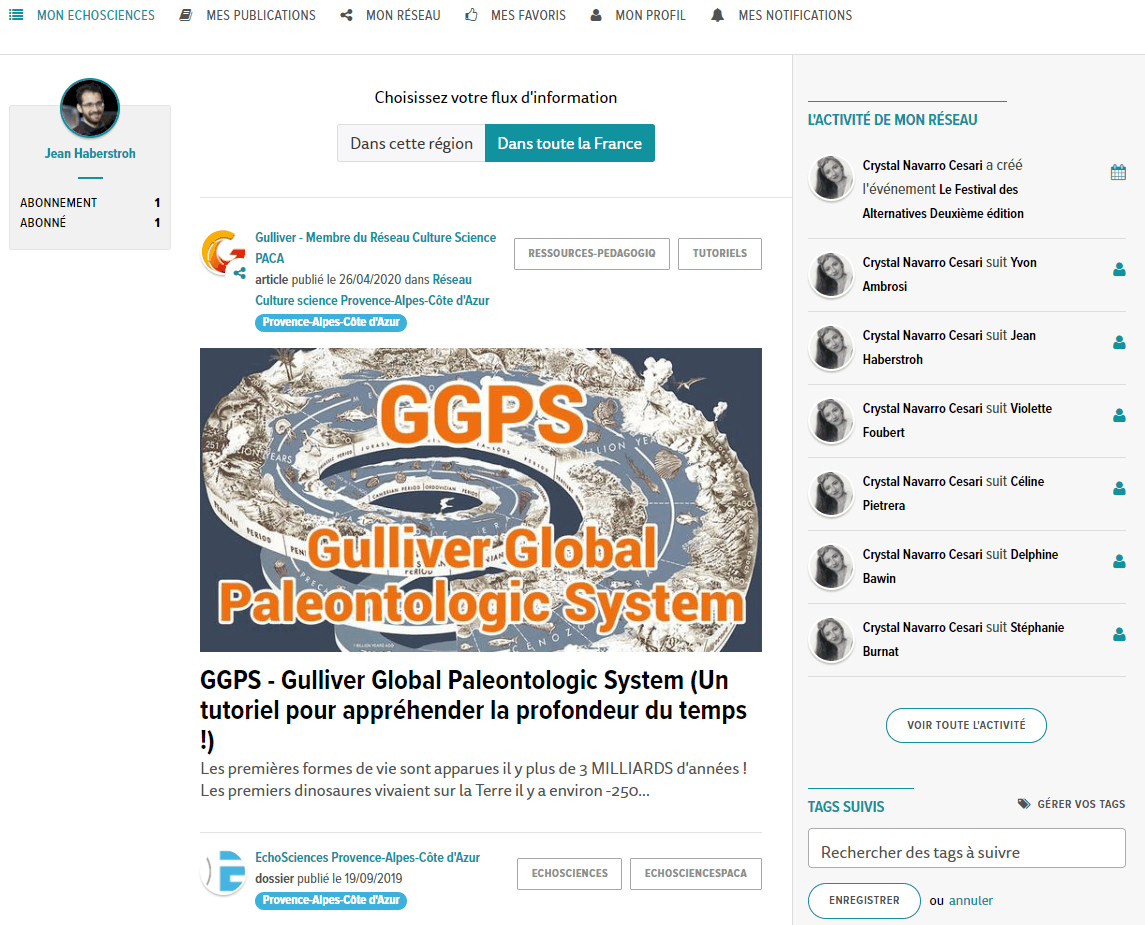
Task: Open Jean Haberstroh profile avatar
Action: click(90, 107)
